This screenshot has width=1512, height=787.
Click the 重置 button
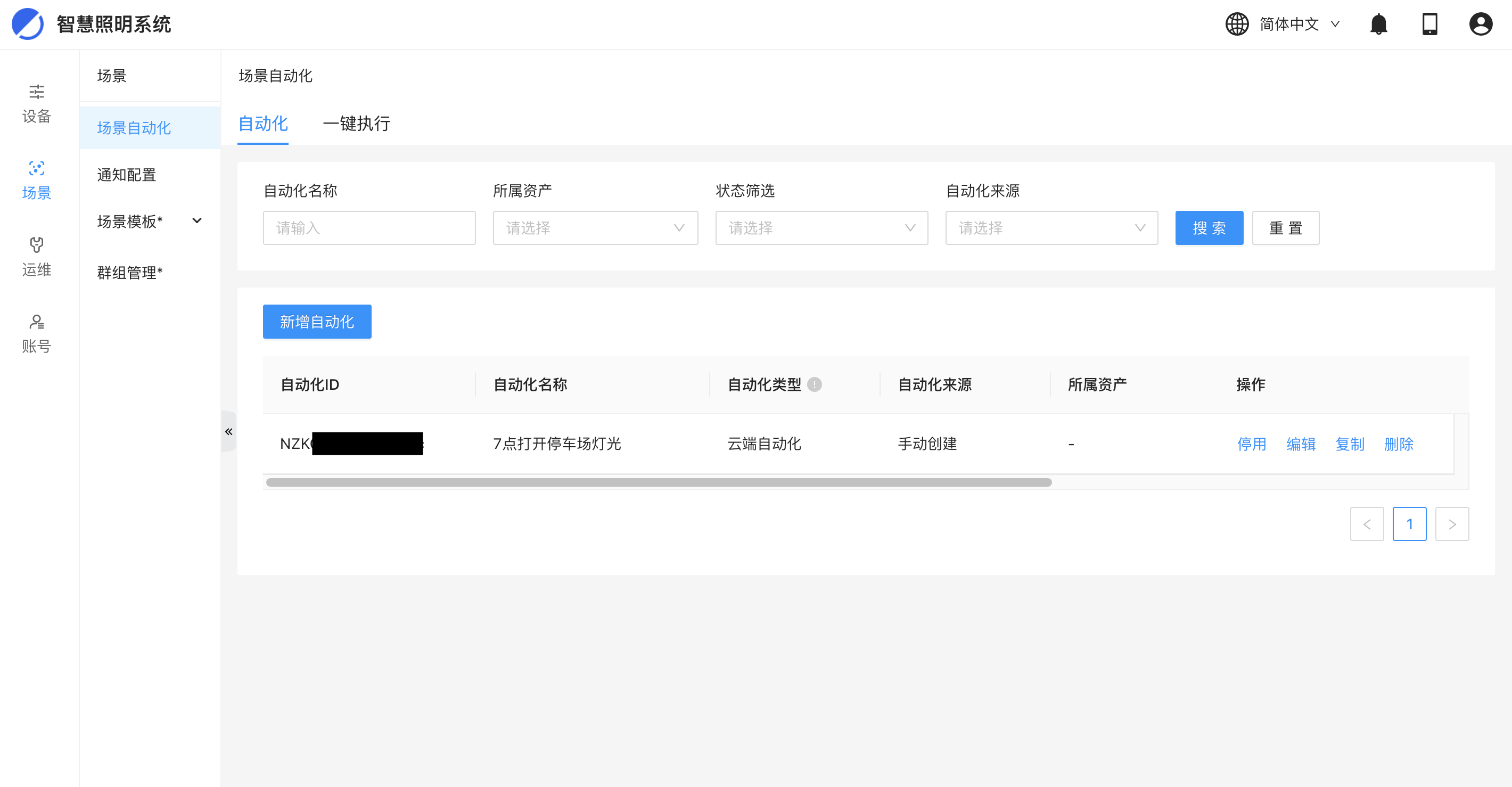point(1285,228)
